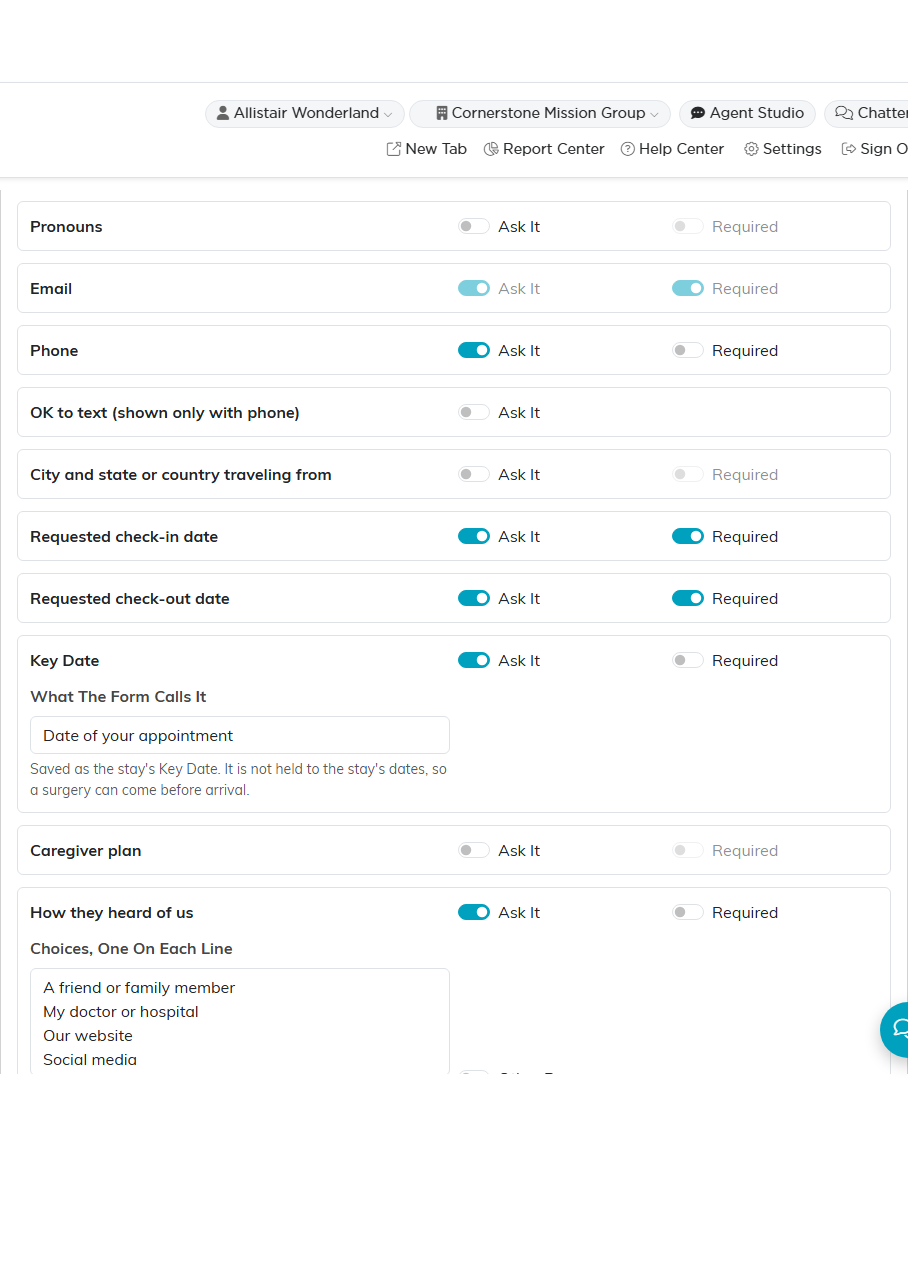Toggle Required for City and state traveling from
This screenshot has width=908, height=1264.
point(688,474)
